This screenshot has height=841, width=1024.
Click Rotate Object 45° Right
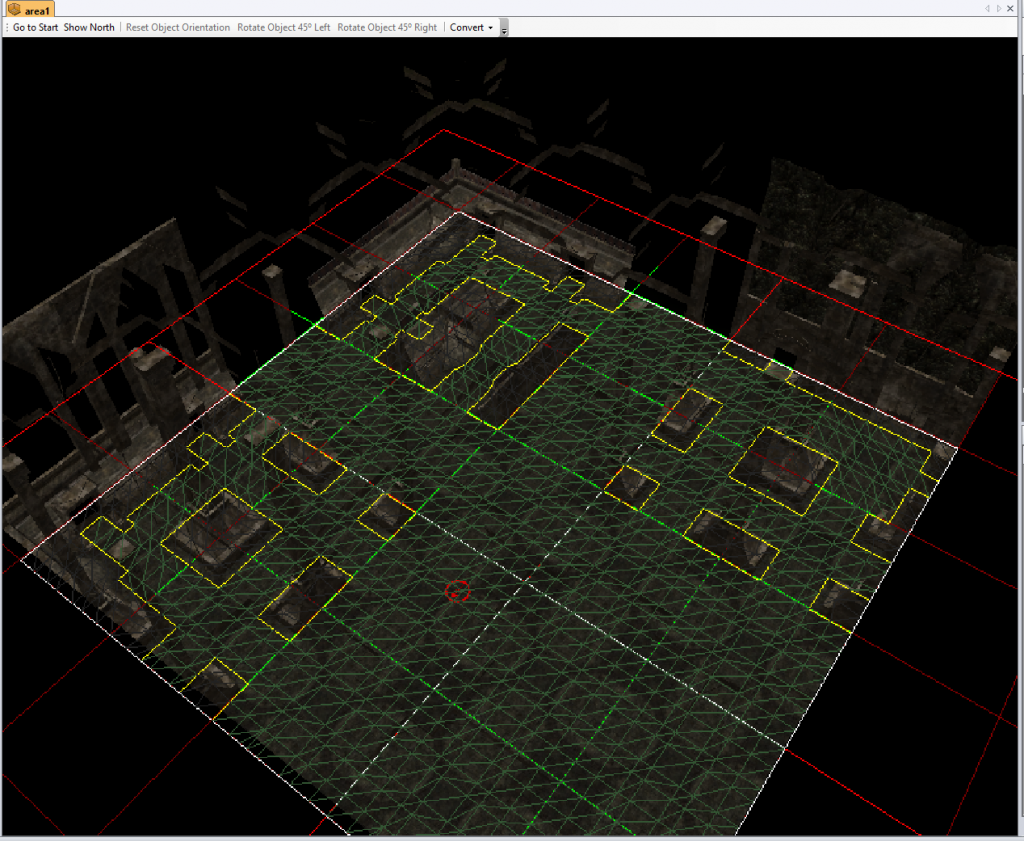click(x=387, y=27)
